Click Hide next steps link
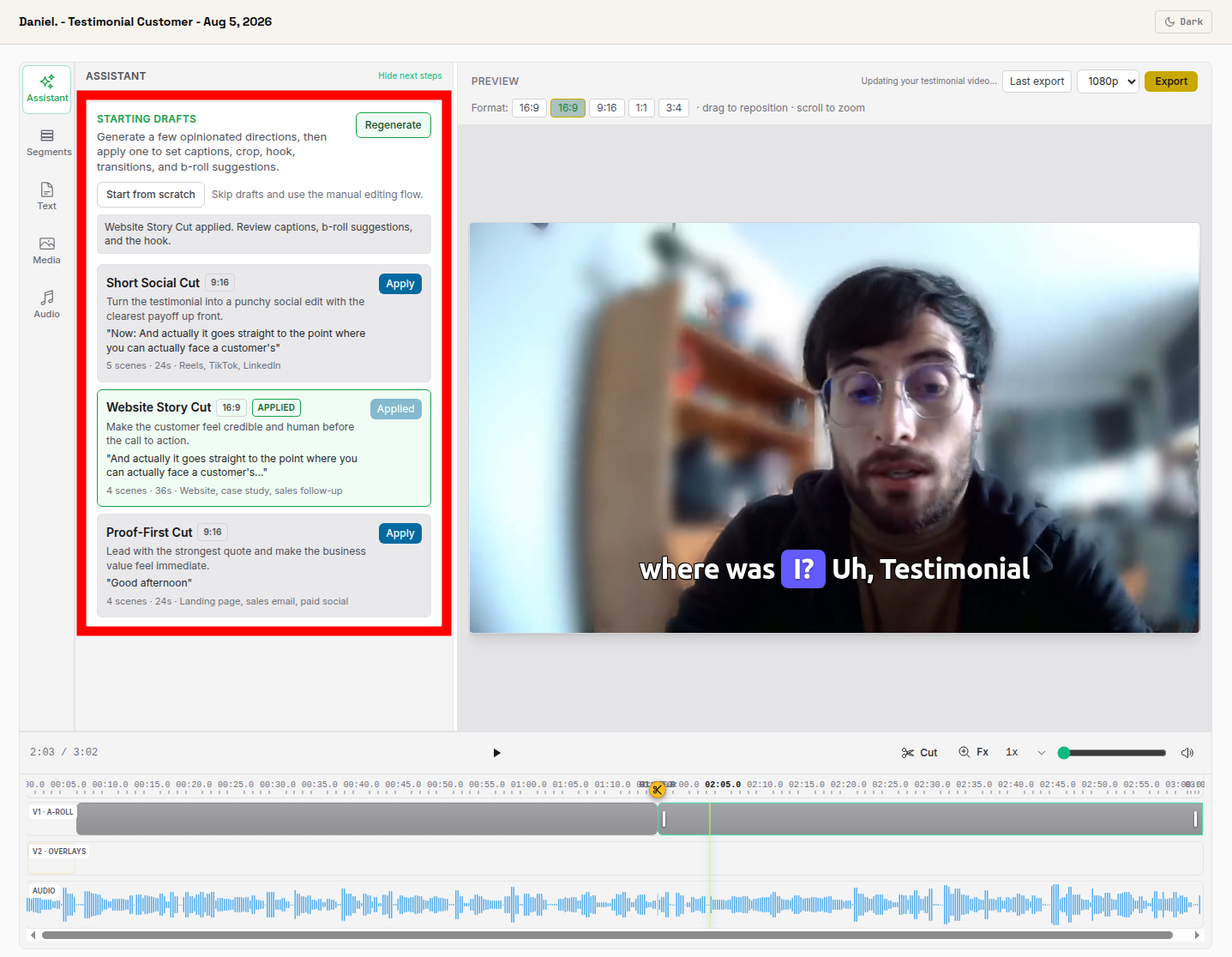 (410, 75)
